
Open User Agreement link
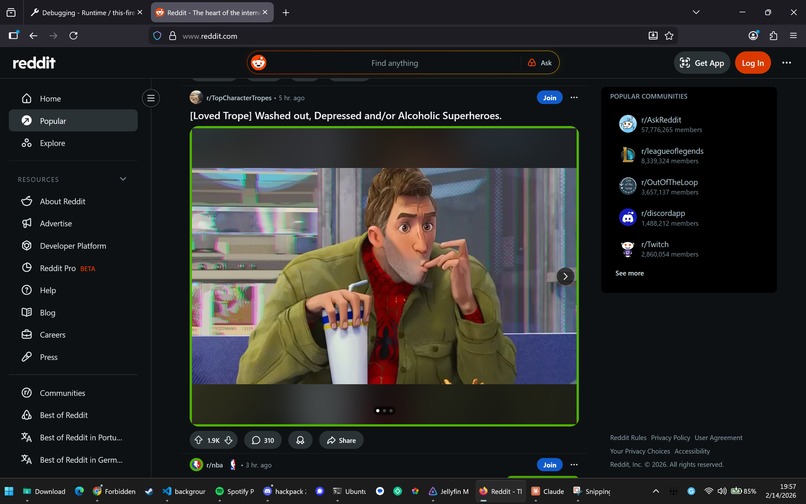point(718,438)
